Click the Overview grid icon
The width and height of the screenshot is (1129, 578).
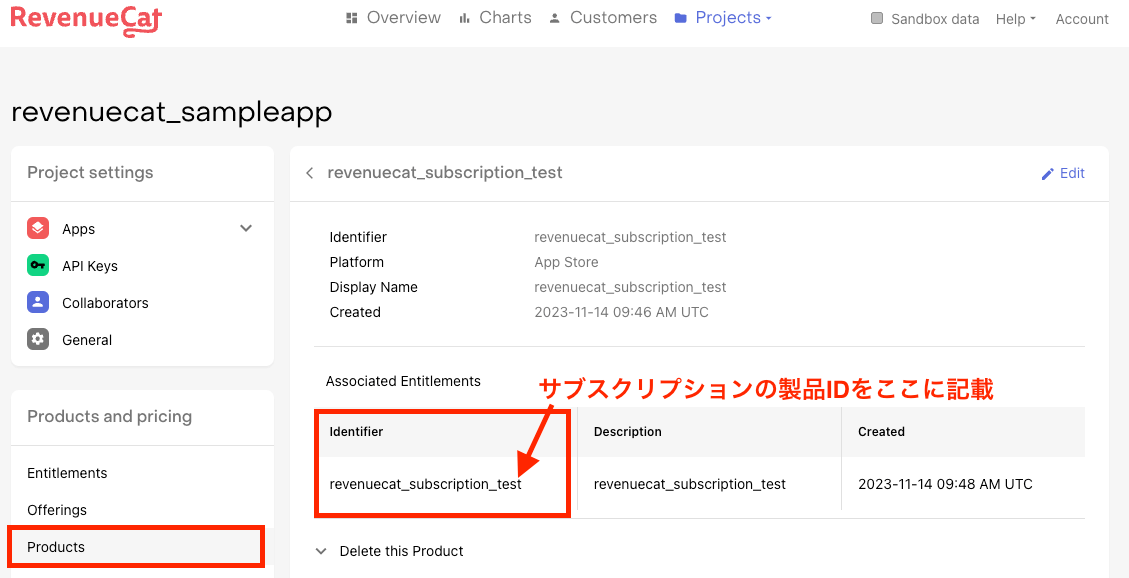click(351, 18)
